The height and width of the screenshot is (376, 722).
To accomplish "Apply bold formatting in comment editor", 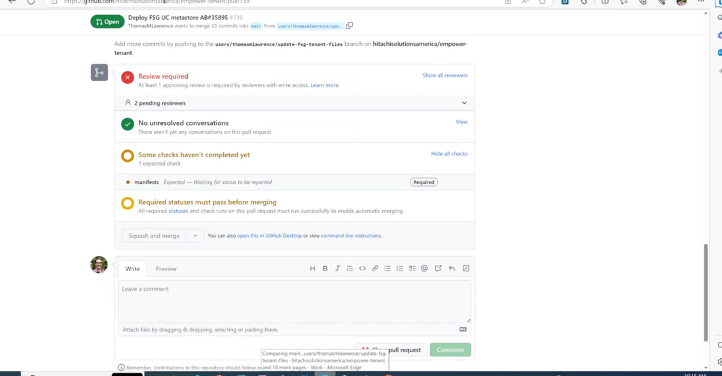I will pyautogui.click(x=325, y=268).
